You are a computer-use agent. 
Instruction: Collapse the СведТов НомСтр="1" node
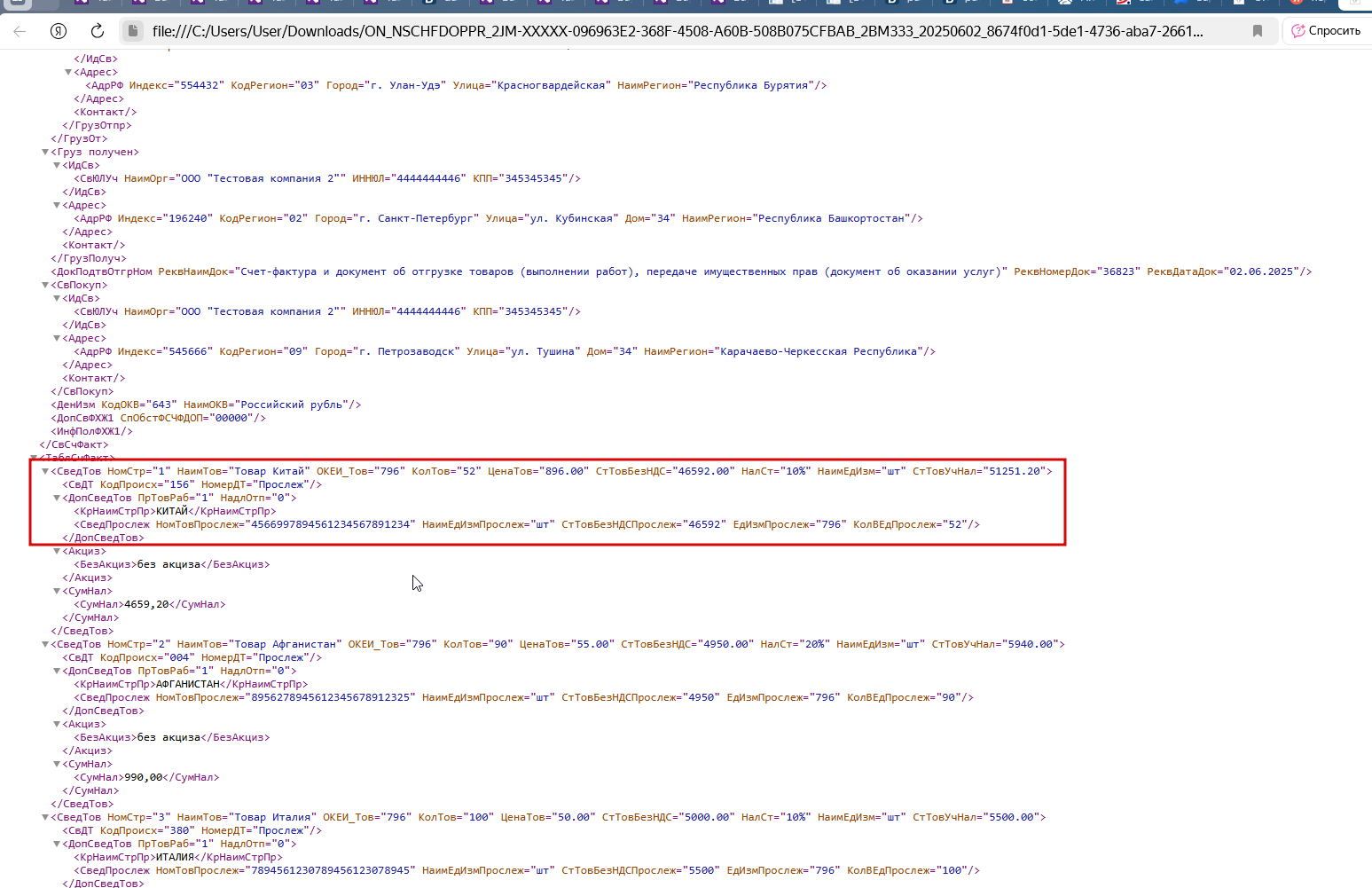(45, 472)
